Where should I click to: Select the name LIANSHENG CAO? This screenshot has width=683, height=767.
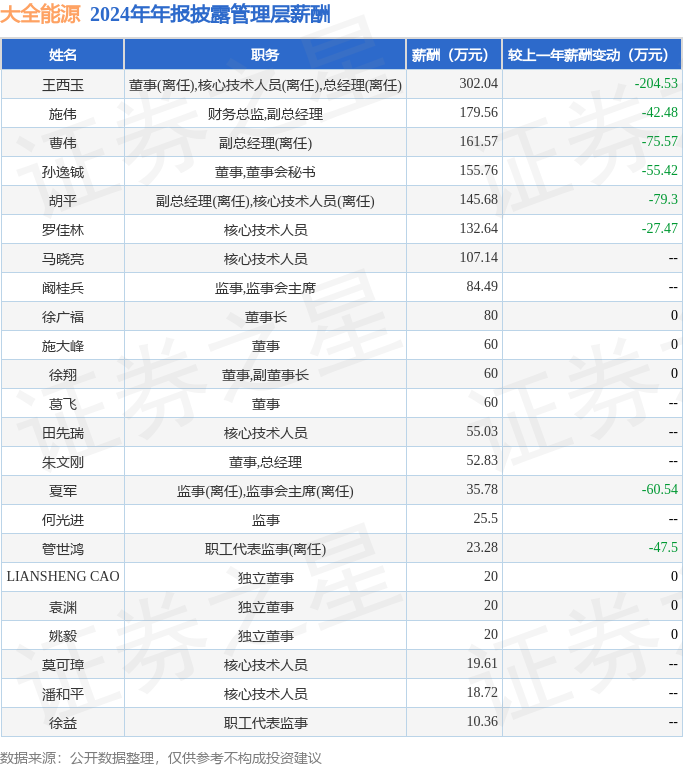pos(63,576)
